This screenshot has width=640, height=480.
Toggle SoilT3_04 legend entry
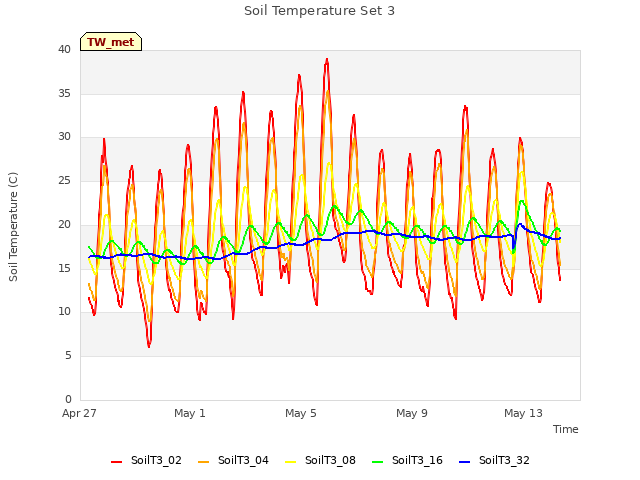[x=233, y=460]
